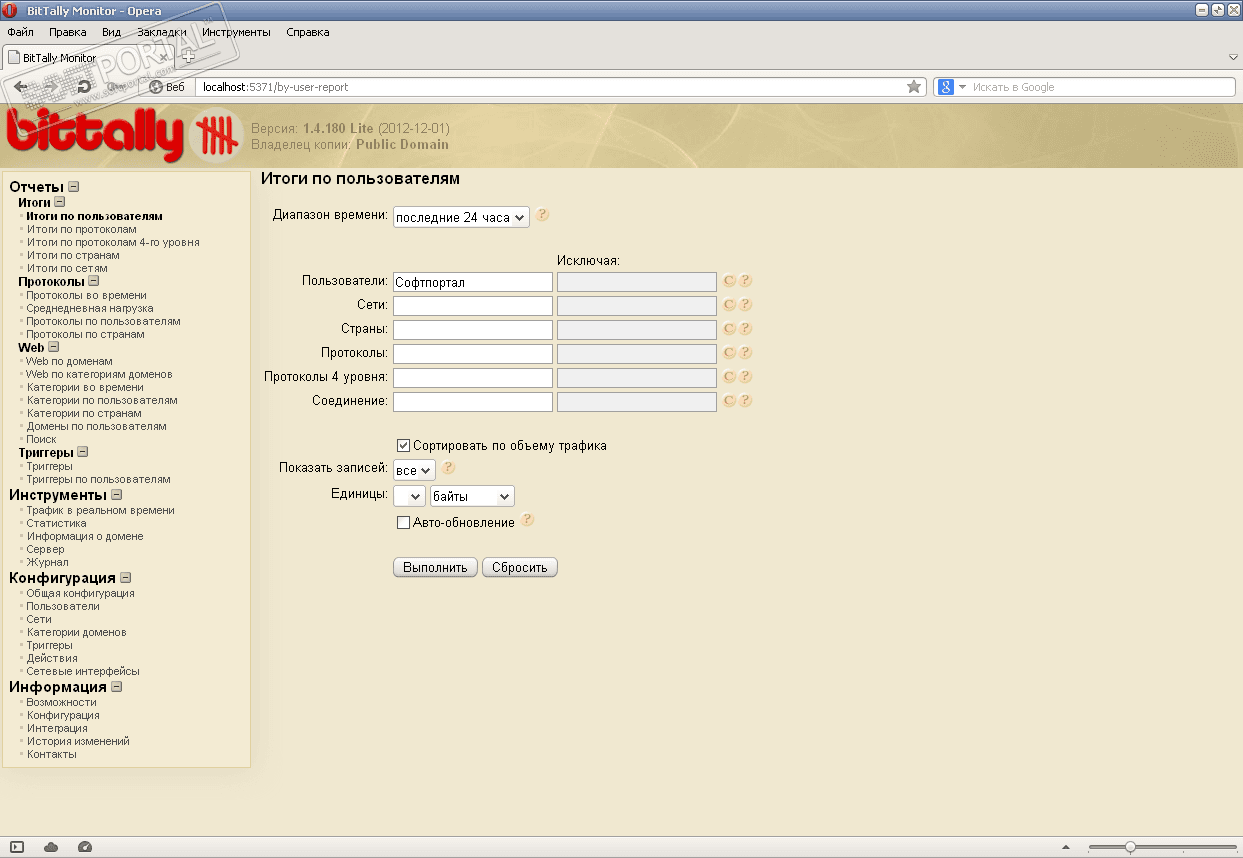Screen dimensions: 1243x858
Task: Collapse the Отчеты section
Action: click(74, 187)
